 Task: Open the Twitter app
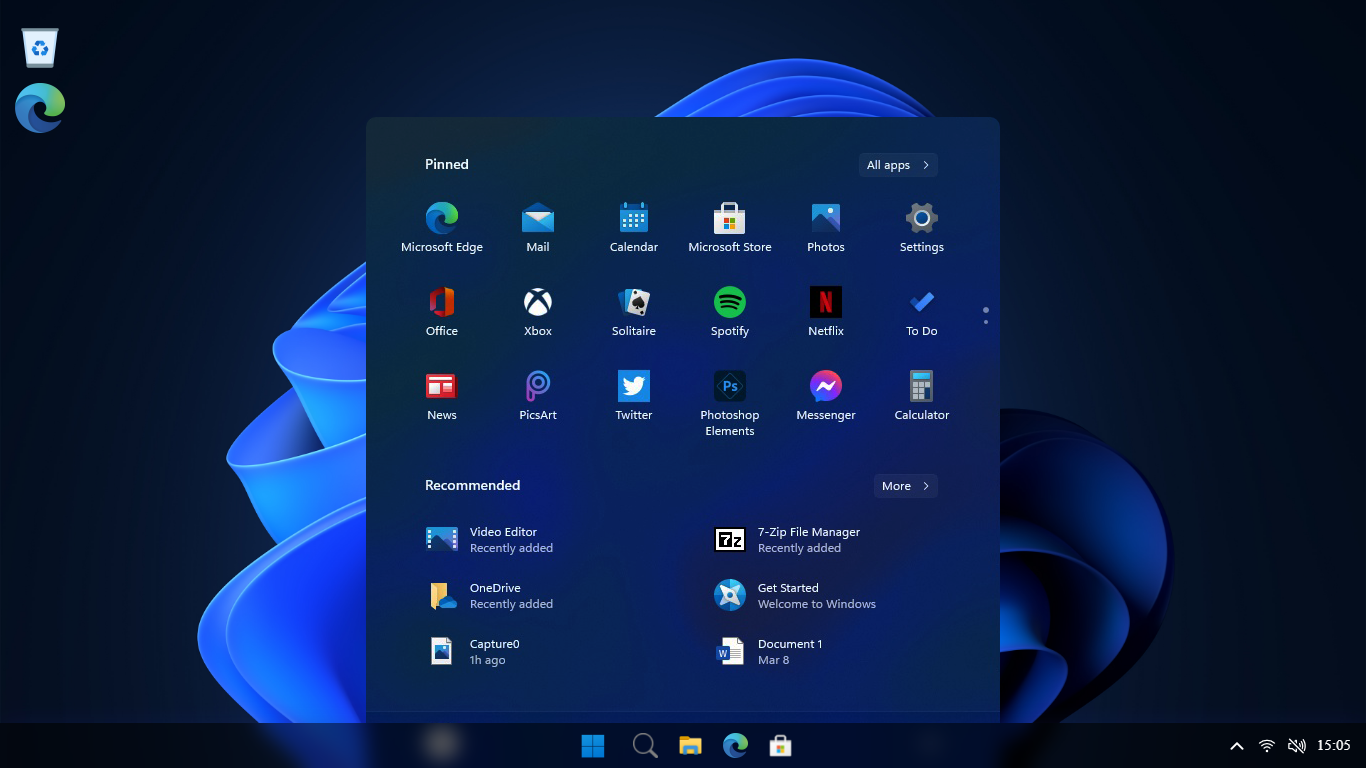pyautogui.click(x=634, y=396)
